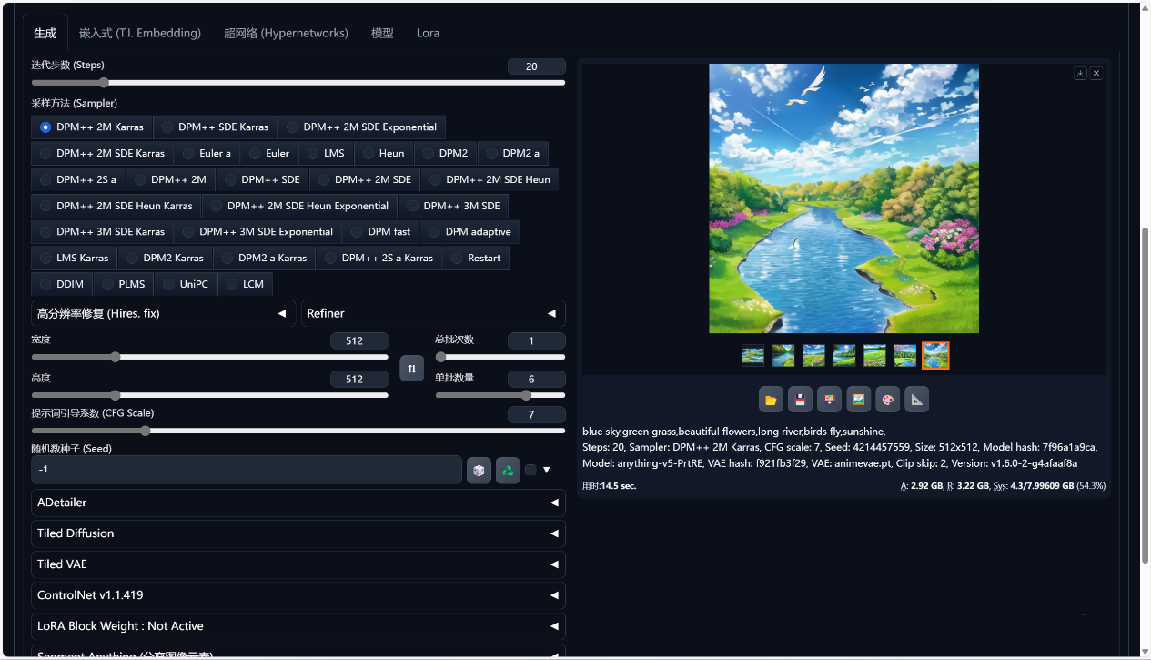Click the purple floppy disk save icon
This screenshot has width=1151, height=660.
799,400
